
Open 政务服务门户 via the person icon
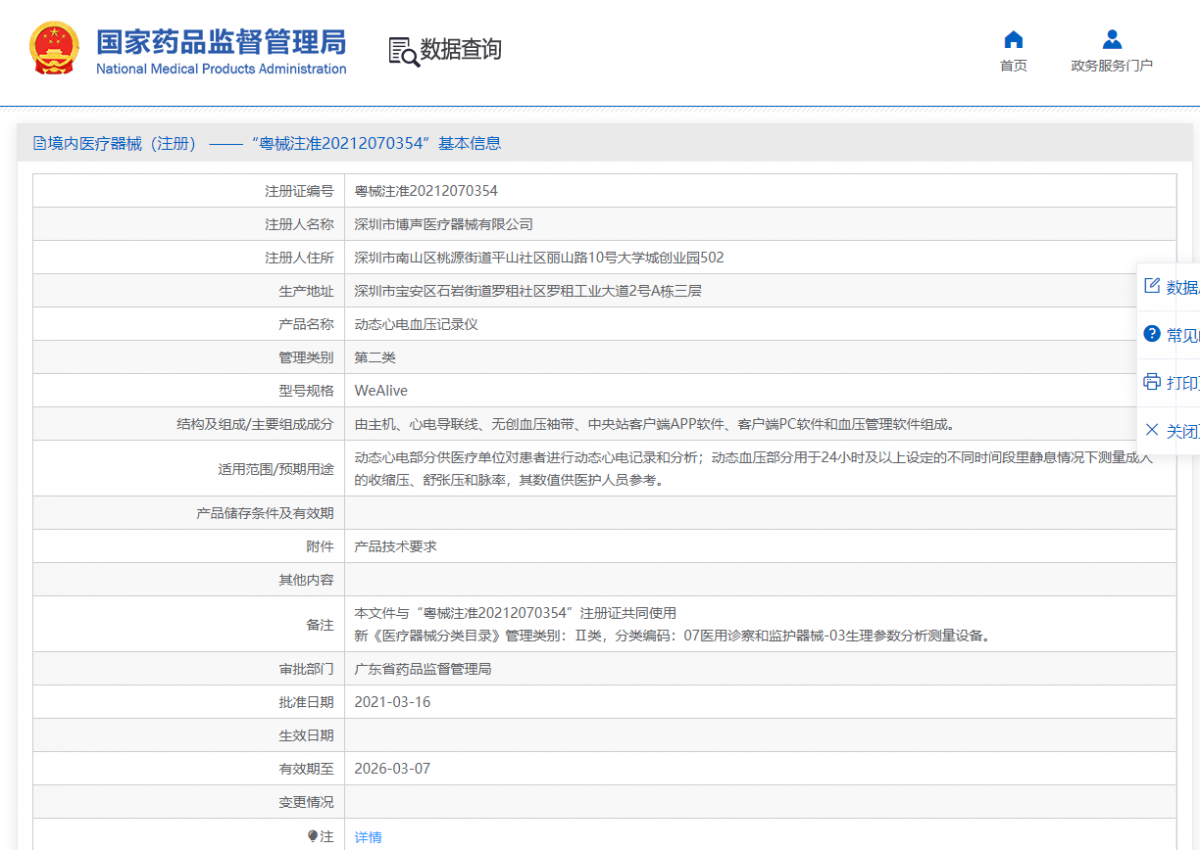coord(1111,40)
